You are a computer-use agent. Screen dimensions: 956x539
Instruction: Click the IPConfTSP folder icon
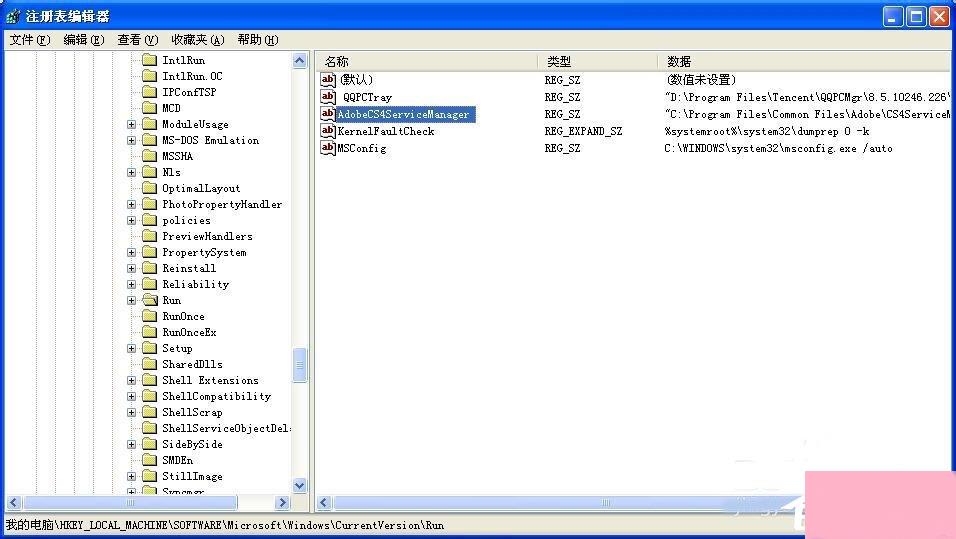click(149, 92)
